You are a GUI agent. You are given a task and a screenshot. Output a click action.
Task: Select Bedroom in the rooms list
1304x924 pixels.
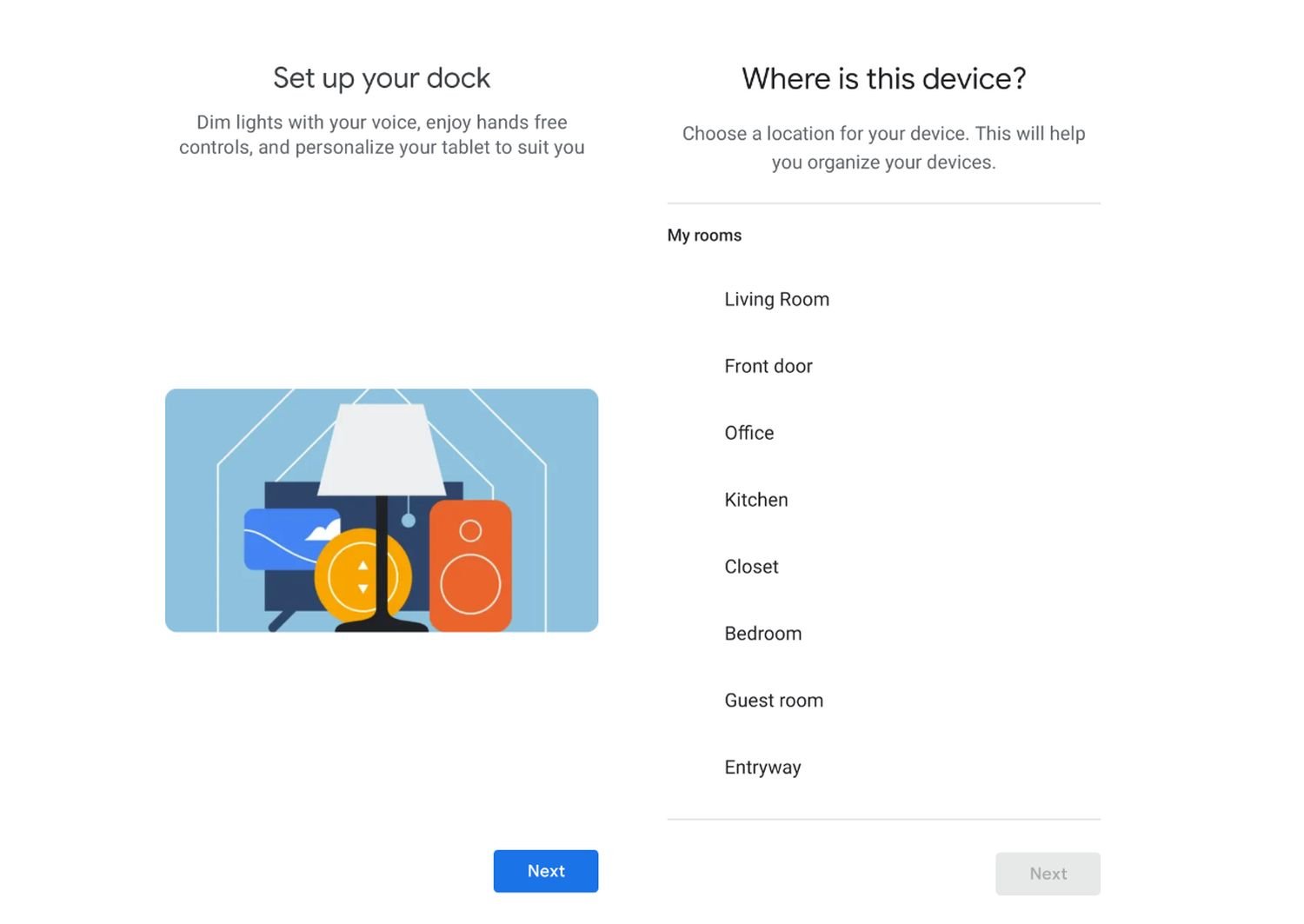coord(762,634)
